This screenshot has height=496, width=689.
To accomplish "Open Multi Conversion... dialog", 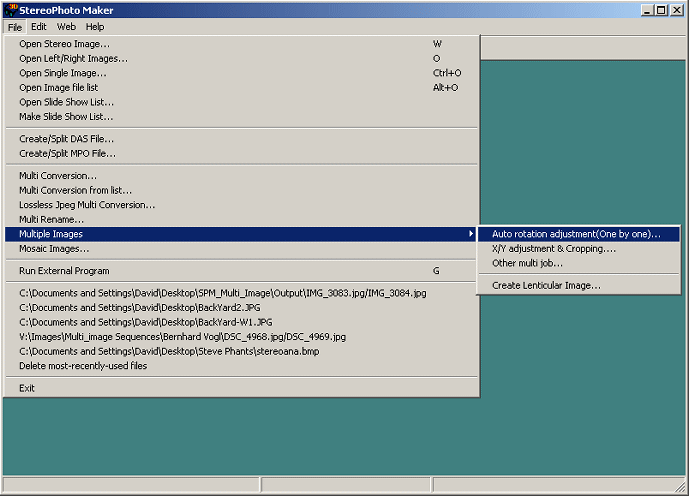I will [x=241, y=176].
